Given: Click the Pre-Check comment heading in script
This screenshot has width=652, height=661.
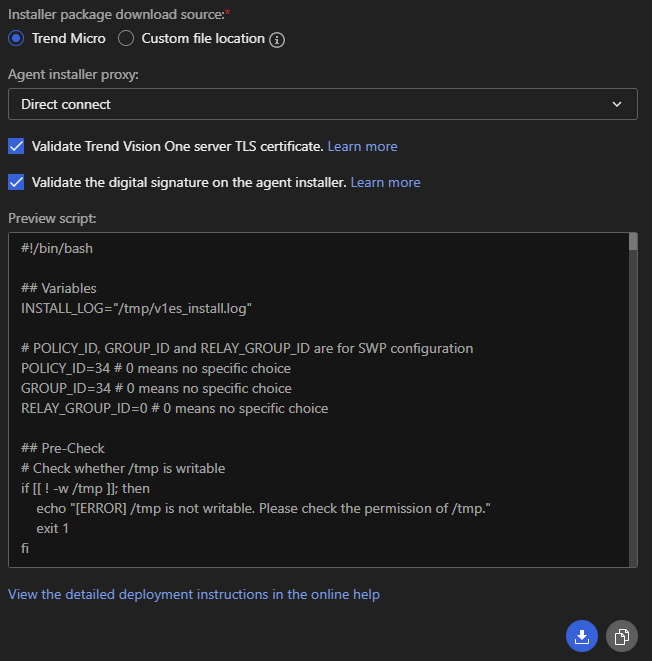Looking at the screenshot, I should pyautogui.click(x=63, y=448).
